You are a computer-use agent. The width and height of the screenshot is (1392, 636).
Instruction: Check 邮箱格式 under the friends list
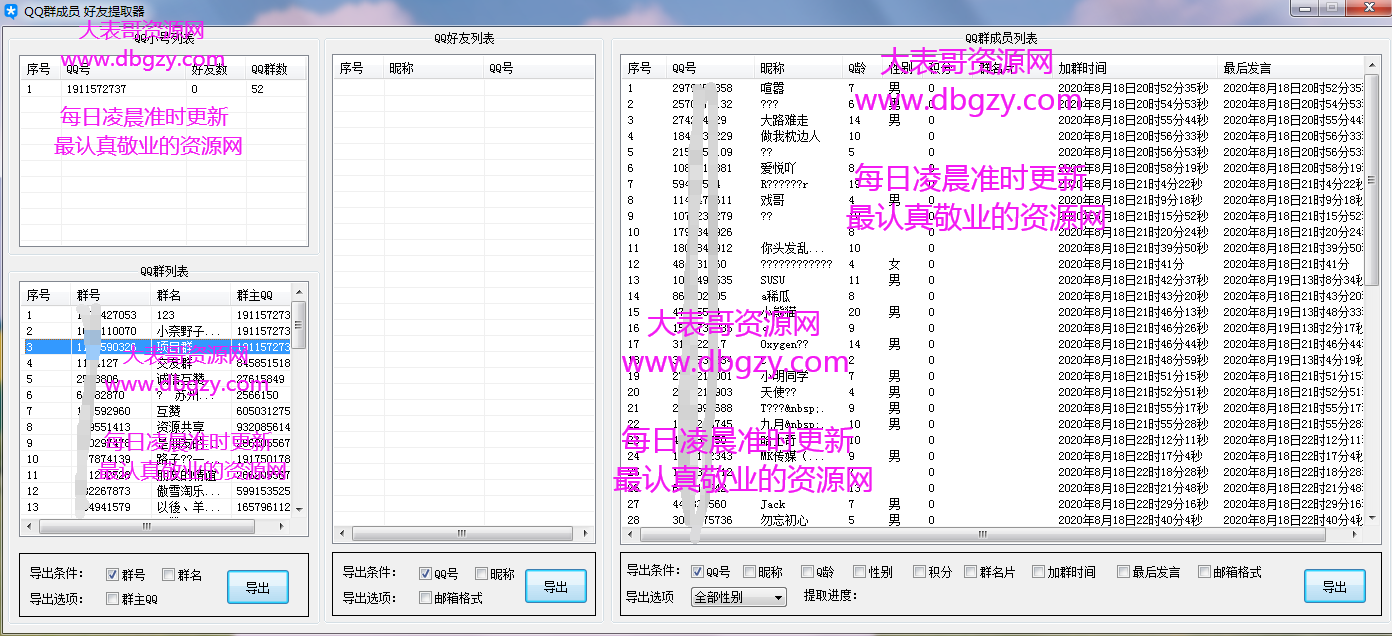(427, 598)
